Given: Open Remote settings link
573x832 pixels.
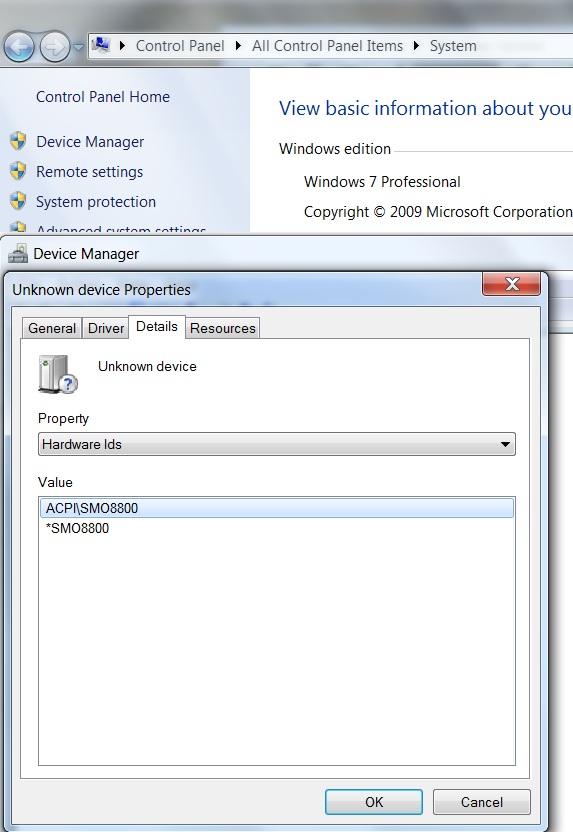Looking at the screenshot, I should 90,172.
